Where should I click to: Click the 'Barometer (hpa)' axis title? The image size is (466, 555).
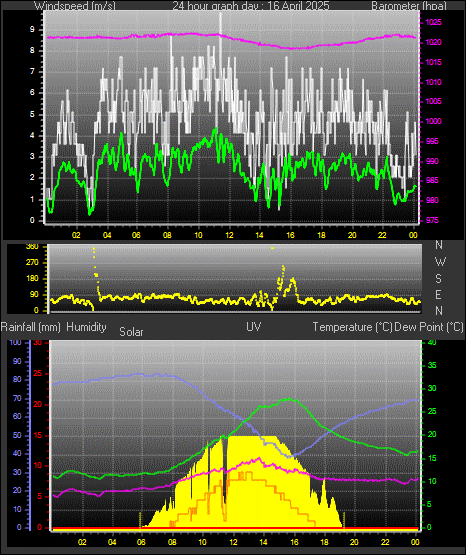pyautogui.click(x=409, y=6)
